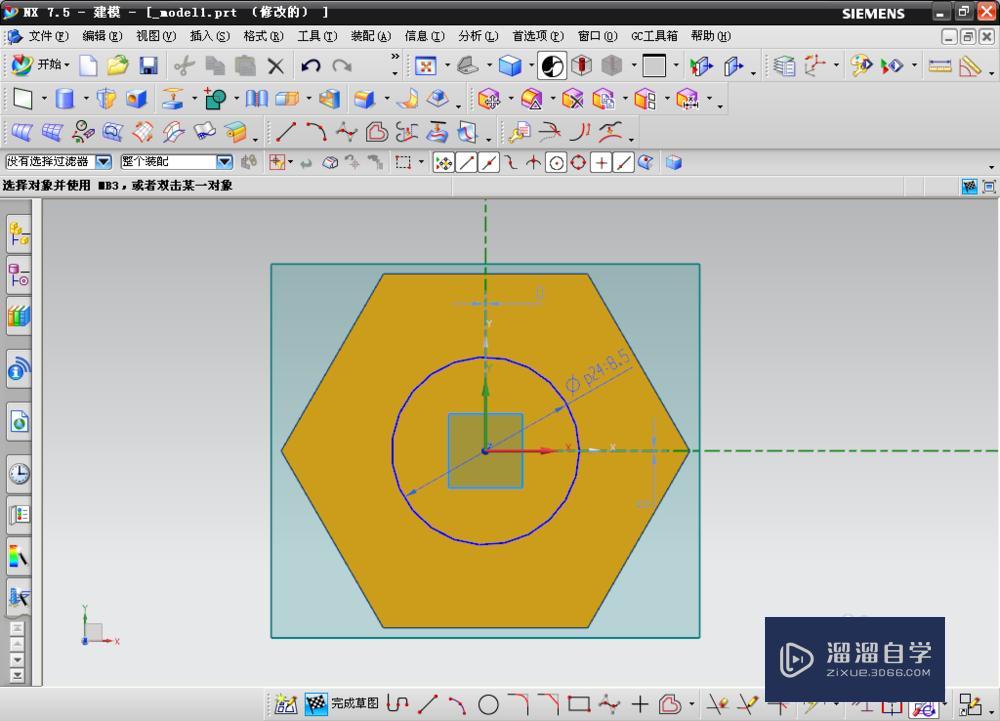Toggle the end point snap option
This screenshot has height=721, width=1000.
point(466,163)
